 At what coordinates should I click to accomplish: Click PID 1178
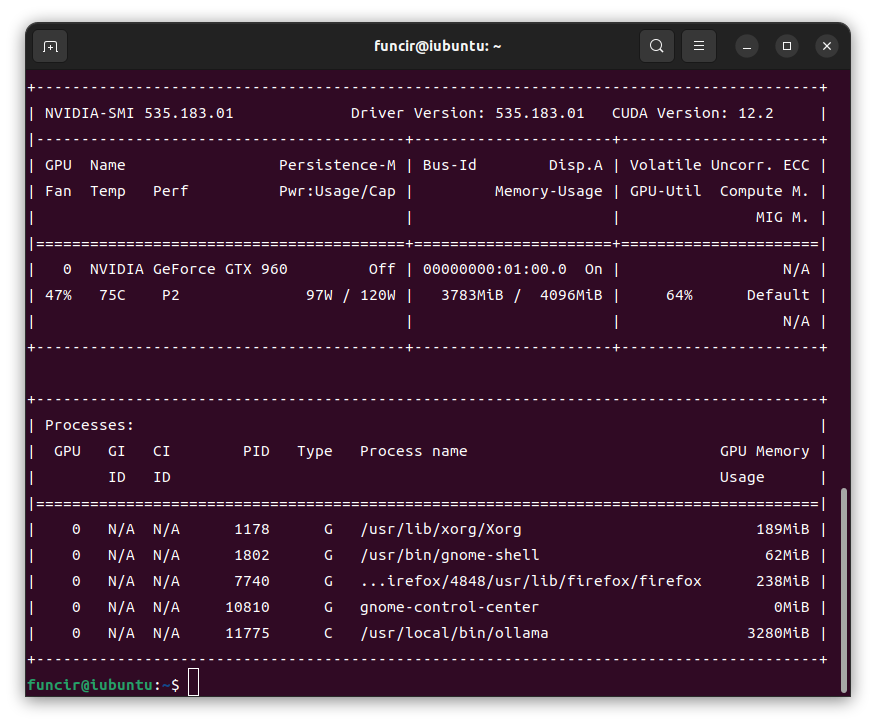(x=252, y=530)
